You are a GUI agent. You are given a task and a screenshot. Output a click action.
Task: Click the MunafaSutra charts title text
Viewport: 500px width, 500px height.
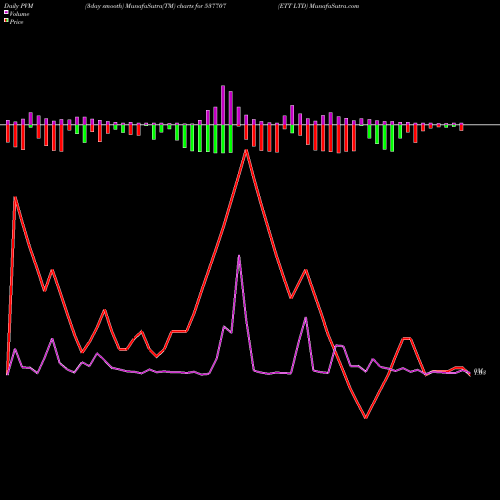pos(155,6)
